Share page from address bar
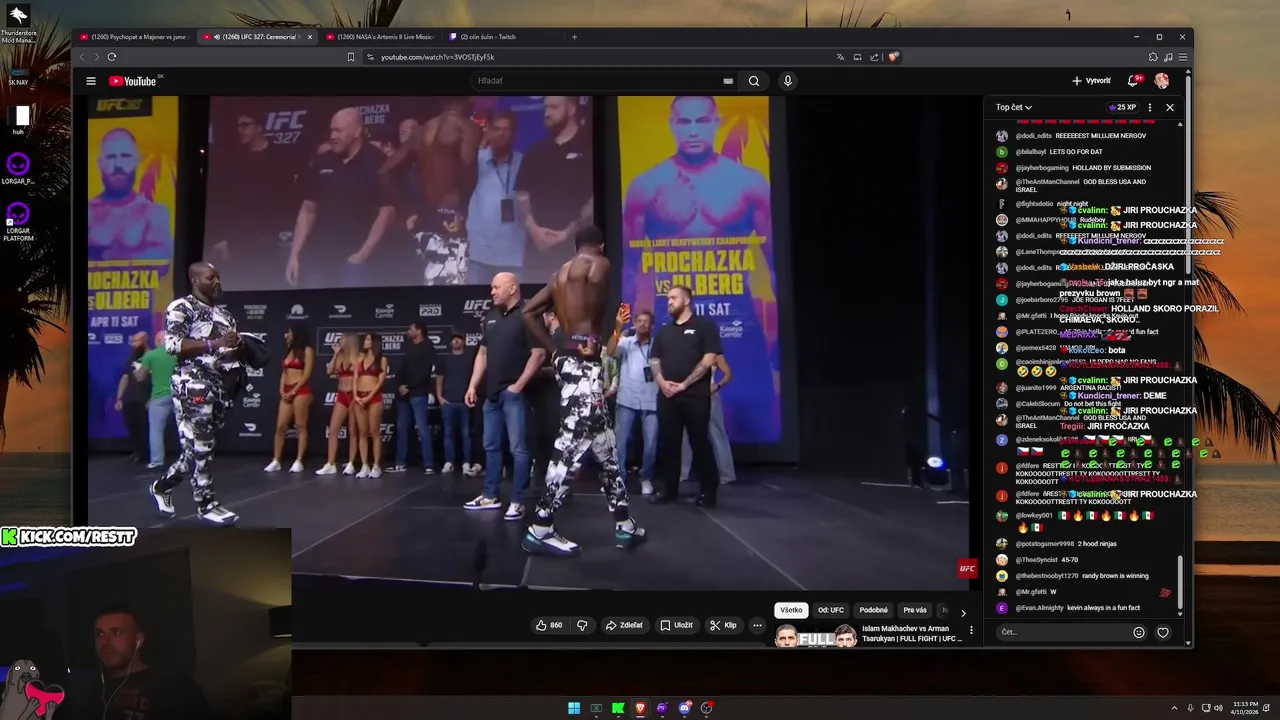Image resolution: width=1280 pixels, height=720 pixels. [x=874, y=57]
